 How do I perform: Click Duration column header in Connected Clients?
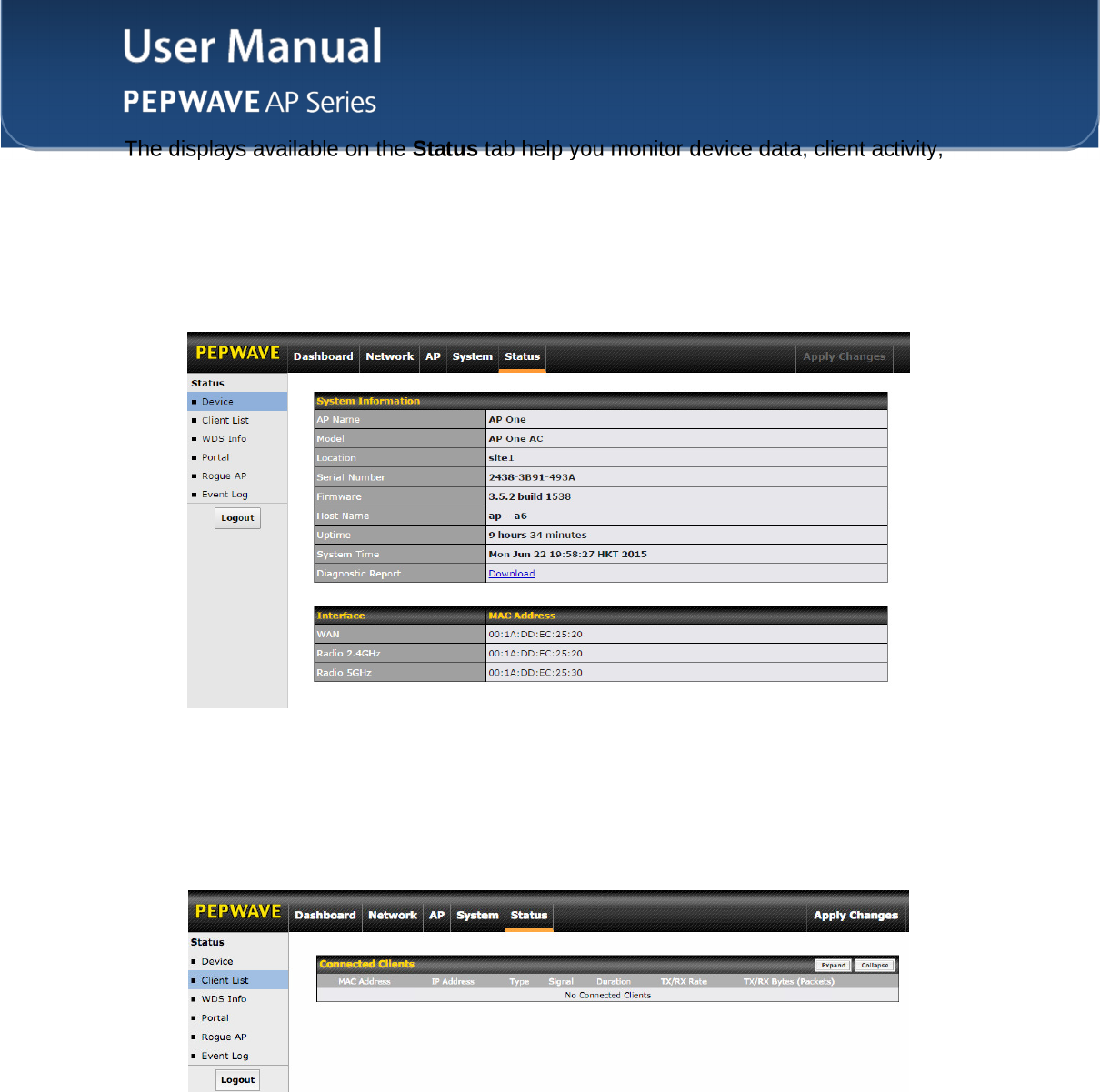tap(614, 982)
